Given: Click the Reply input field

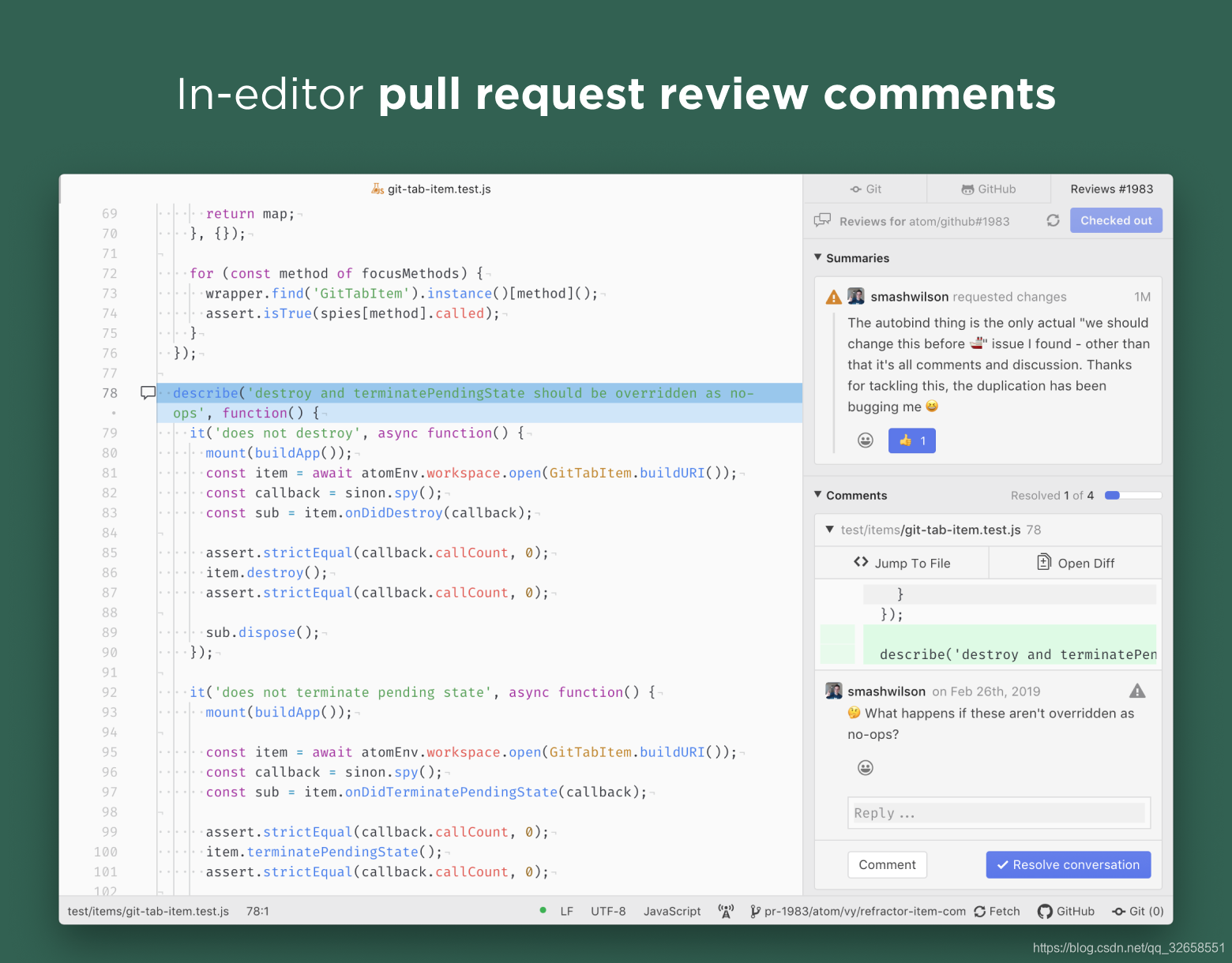Looking at the screenshot, I should [998, 813].
